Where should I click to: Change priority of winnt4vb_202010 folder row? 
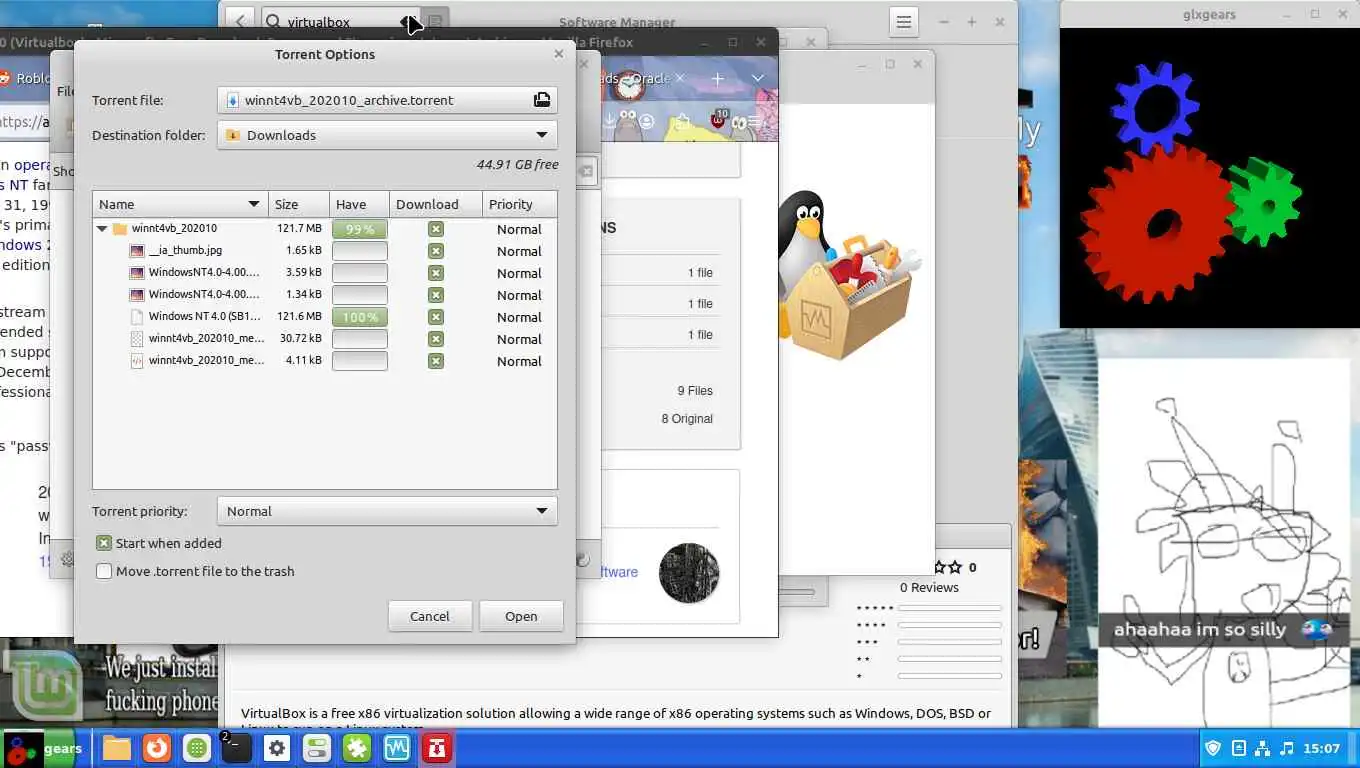tap(519, 229)
